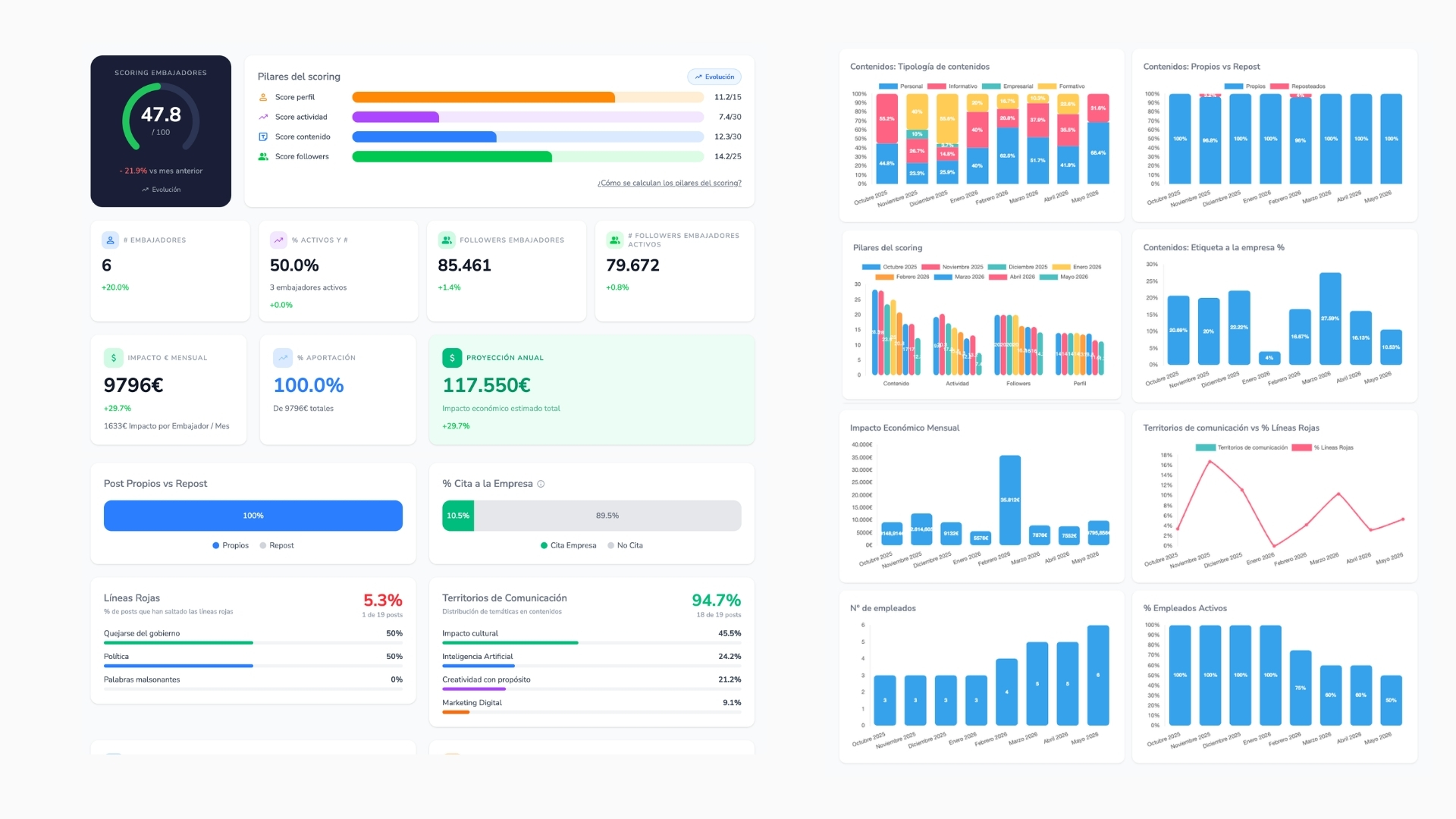
Task: Click the Score perfil person icon
Action: coord(263,97)
